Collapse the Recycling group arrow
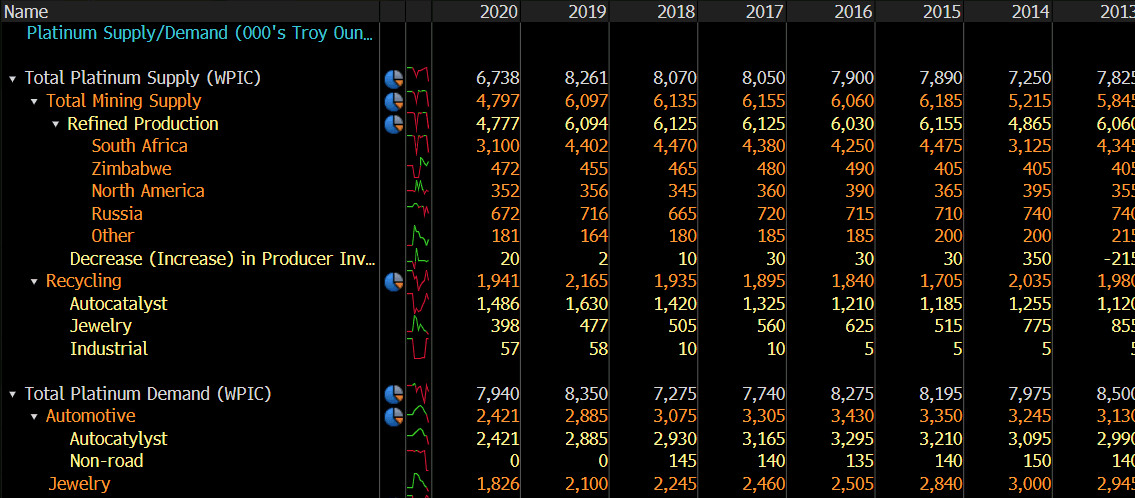The width and height of the screenshot is (1135, 498). pyautogui.click(x=35, y=281)
